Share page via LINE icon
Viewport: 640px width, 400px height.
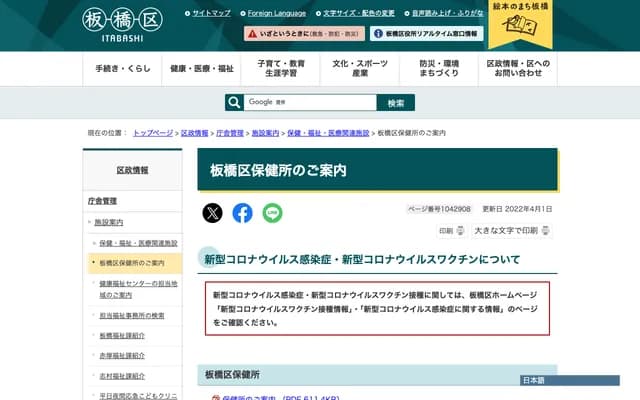tap(272, 213)
